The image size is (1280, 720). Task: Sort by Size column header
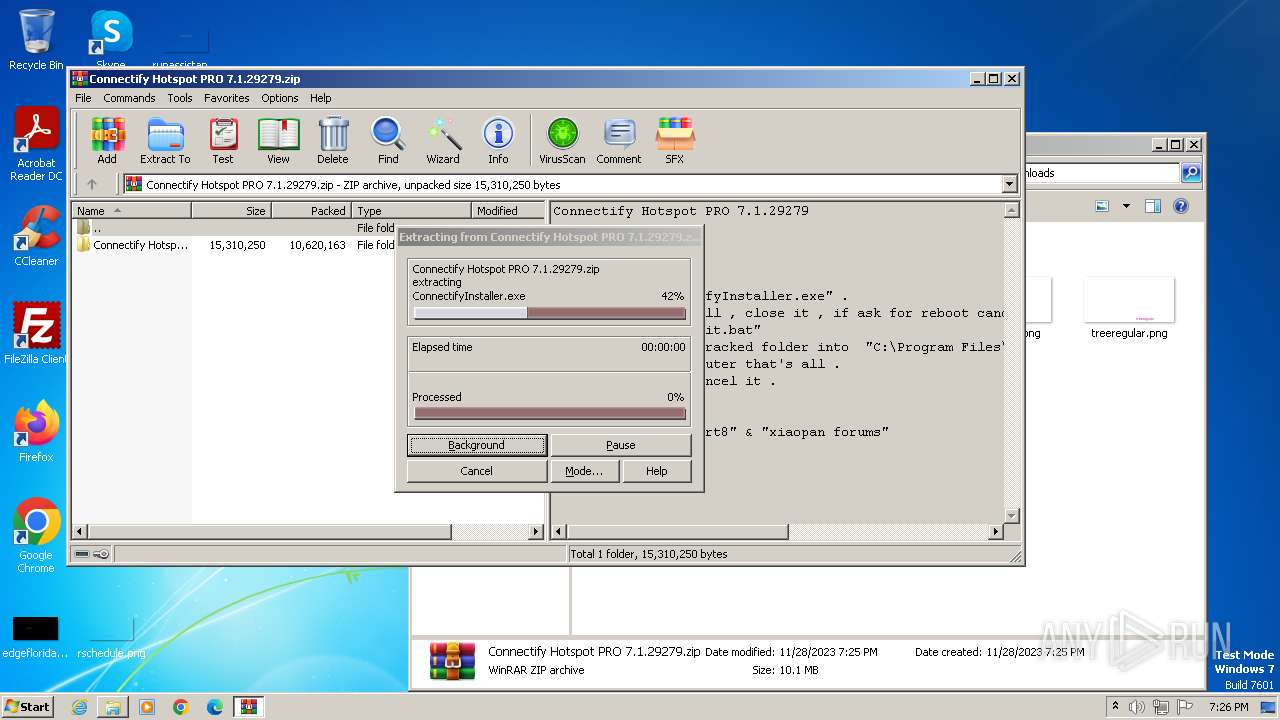(231, 210)
